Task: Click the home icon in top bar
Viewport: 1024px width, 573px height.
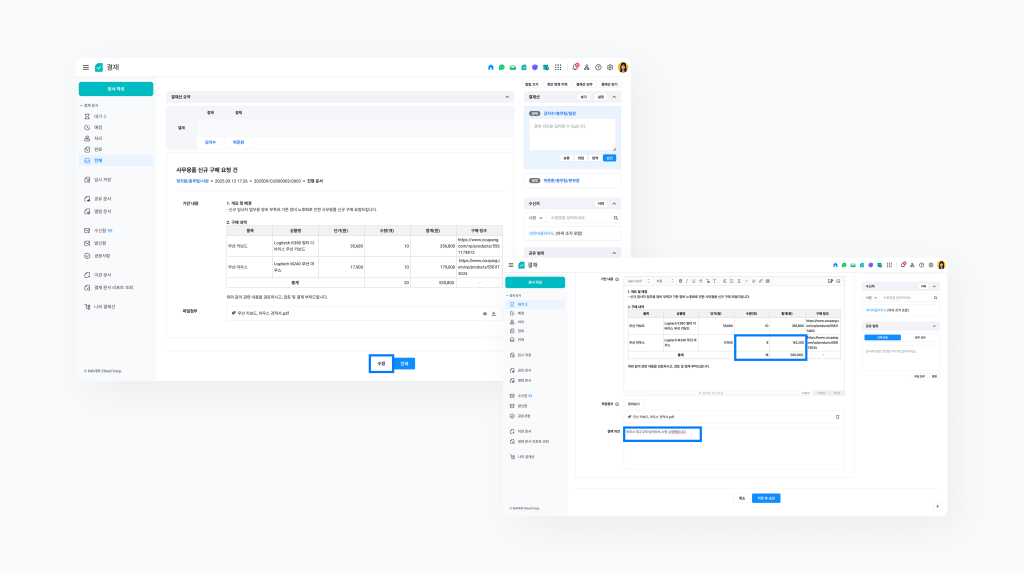Action: (x=491, y=67)
